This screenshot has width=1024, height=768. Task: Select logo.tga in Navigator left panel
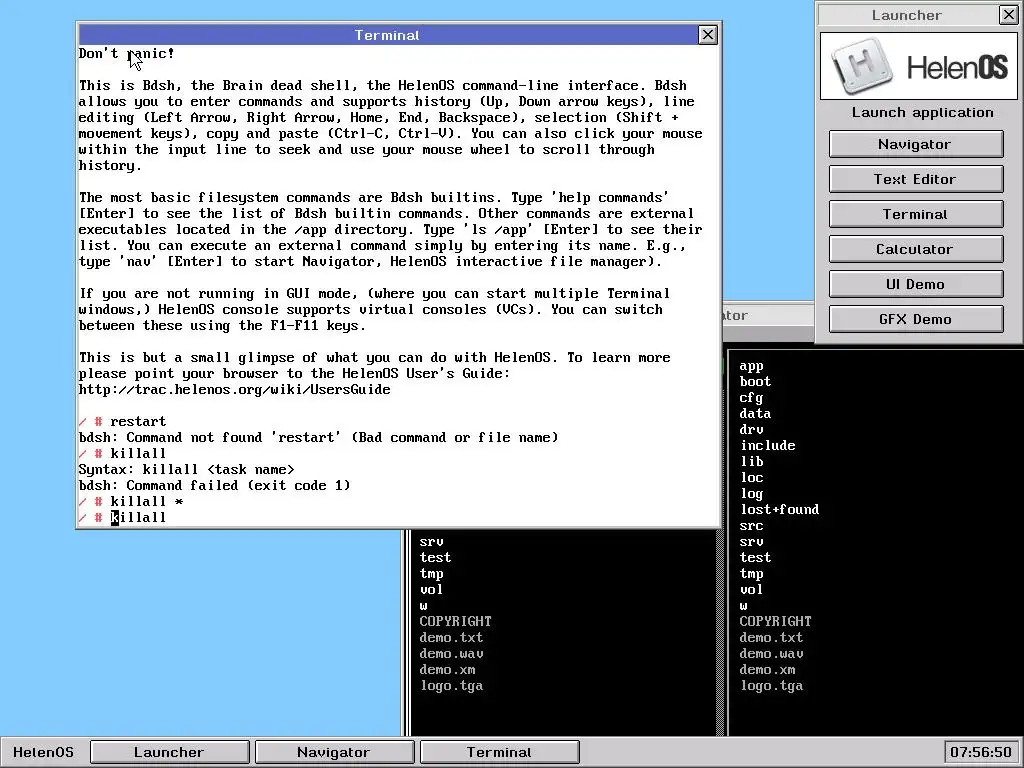(451, 686)
